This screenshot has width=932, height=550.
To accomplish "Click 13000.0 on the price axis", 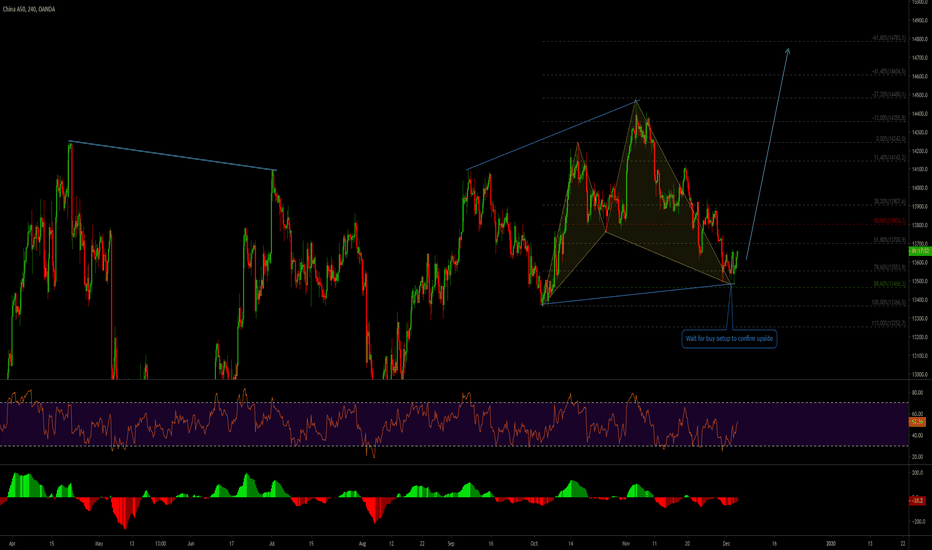I will click(x=919, y=375).
